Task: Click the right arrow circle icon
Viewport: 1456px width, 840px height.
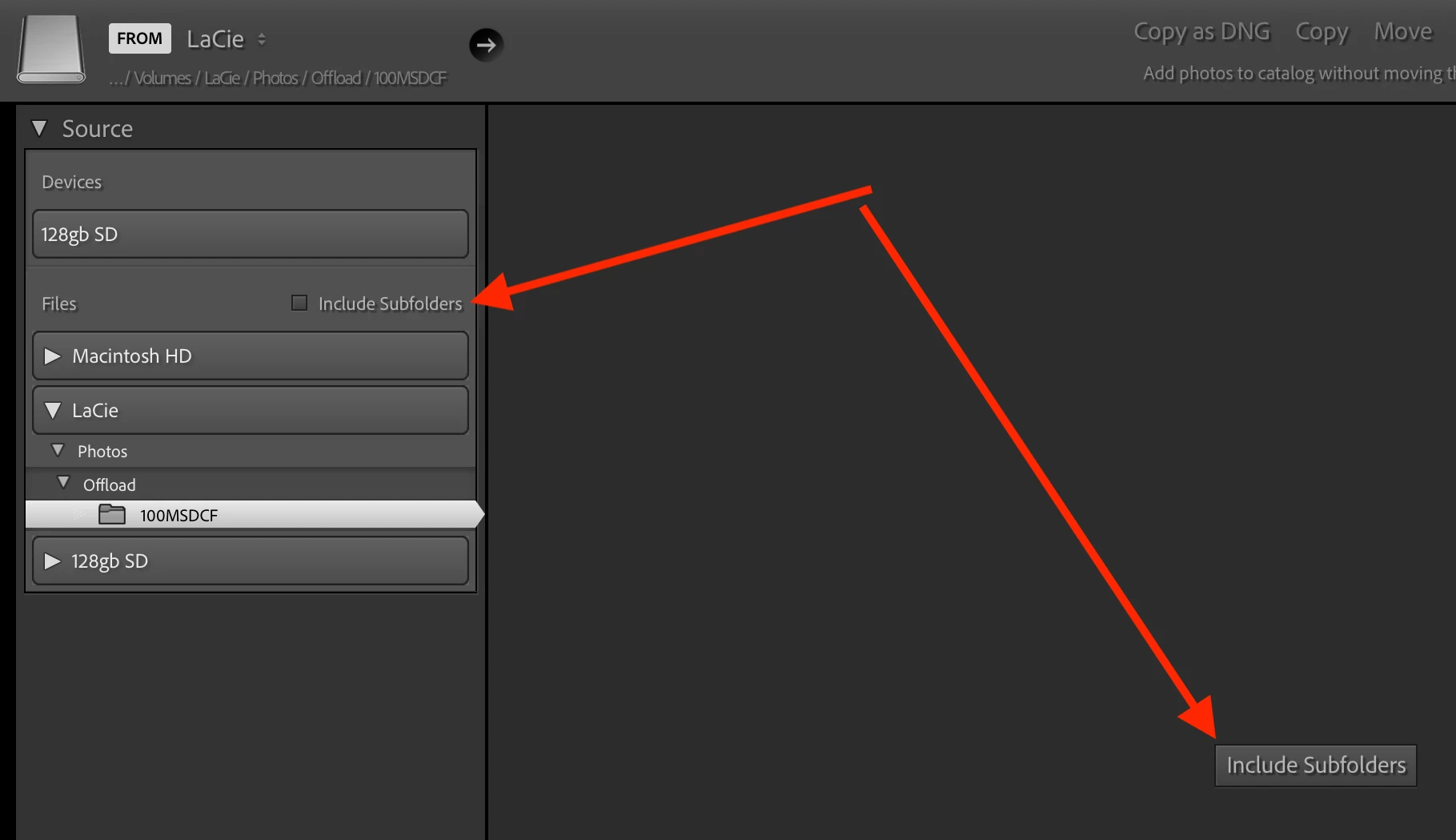Action: [486, 45]
